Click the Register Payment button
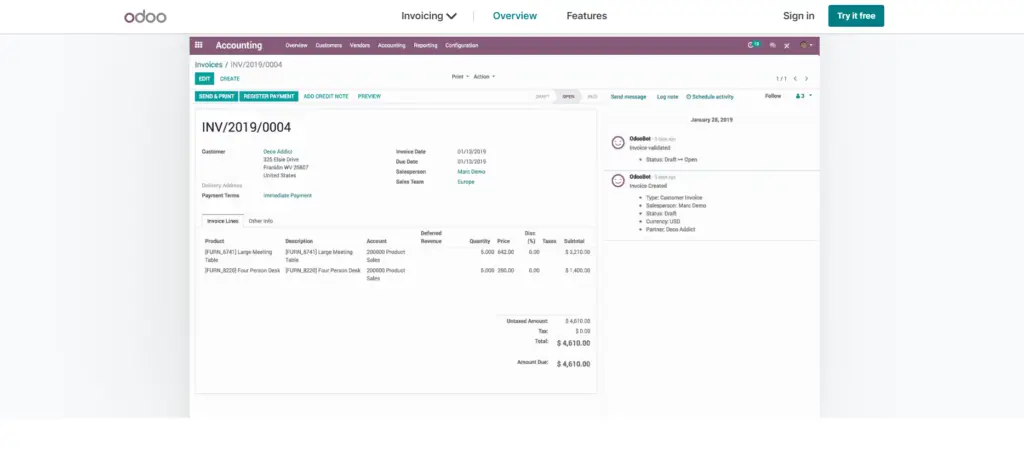Viewport: 1024px width, 475px height. (269, 96)
